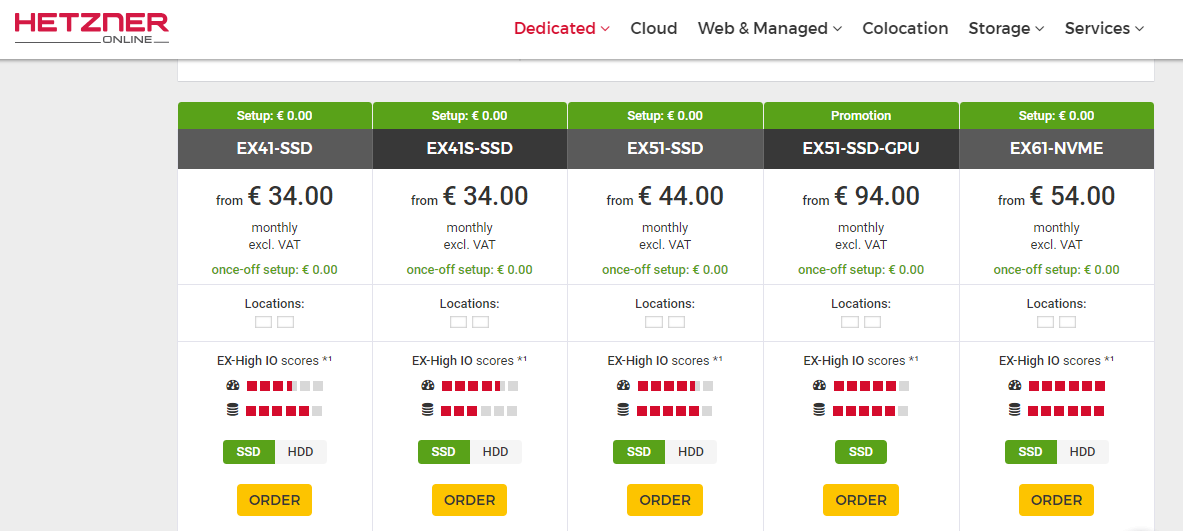Viewport: 1183px width, 531px height.
Task: Switch EX41-SSD to the HDD option
Action: (300, 452)
